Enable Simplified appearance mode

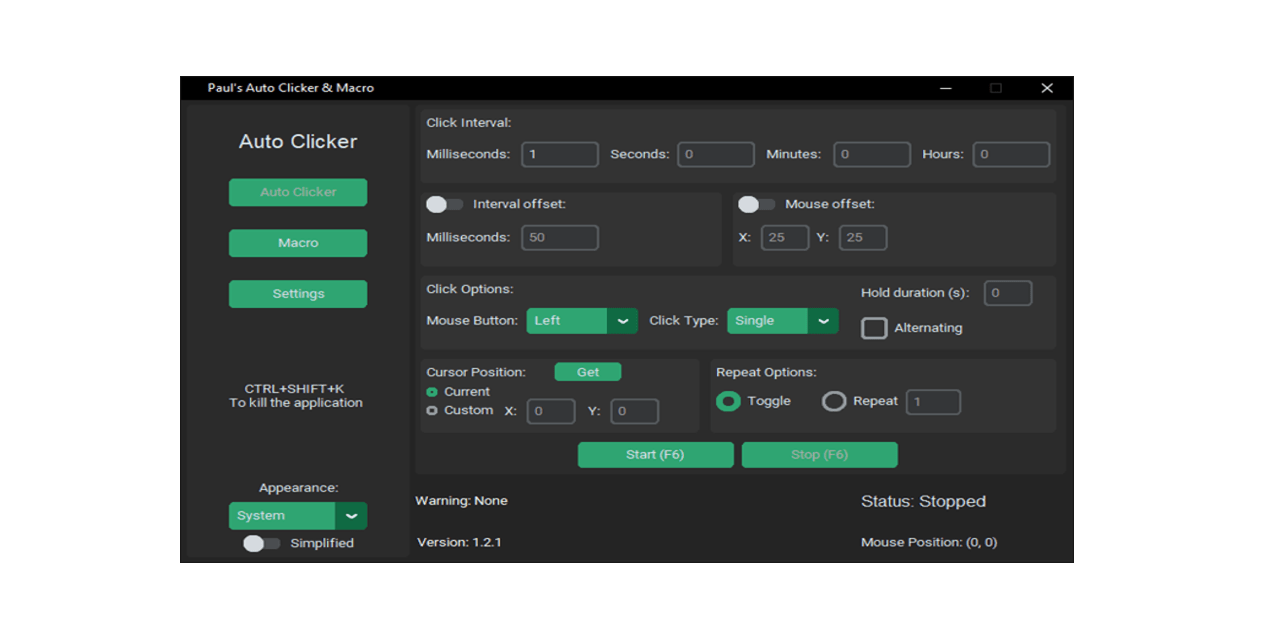click(261, 543)
